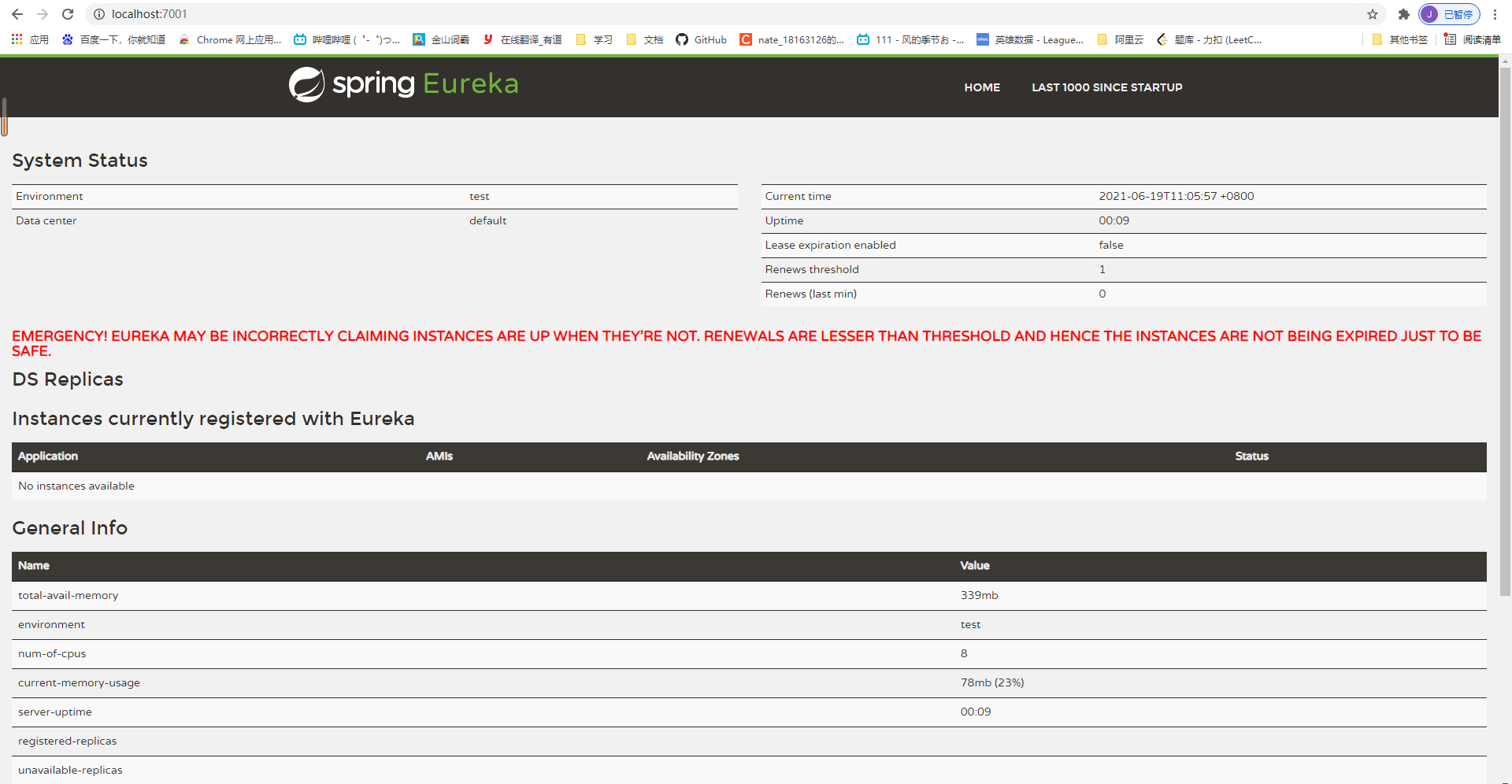The width and height of the screenshot is (1512, 784).
Task: Open the GitHub bookmark
Action: click(701, 39)
